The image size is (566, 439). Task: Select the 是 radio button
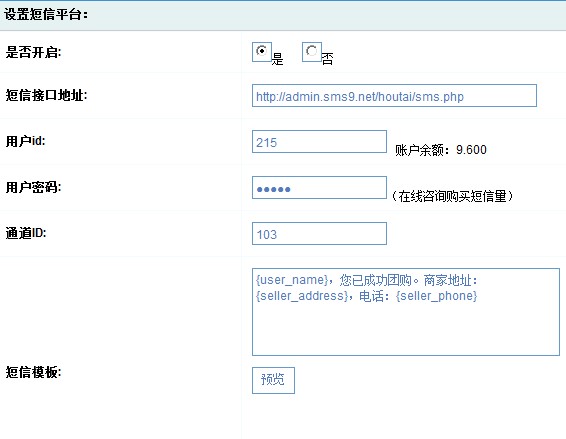pyautogui.click(x=262, y=52)
